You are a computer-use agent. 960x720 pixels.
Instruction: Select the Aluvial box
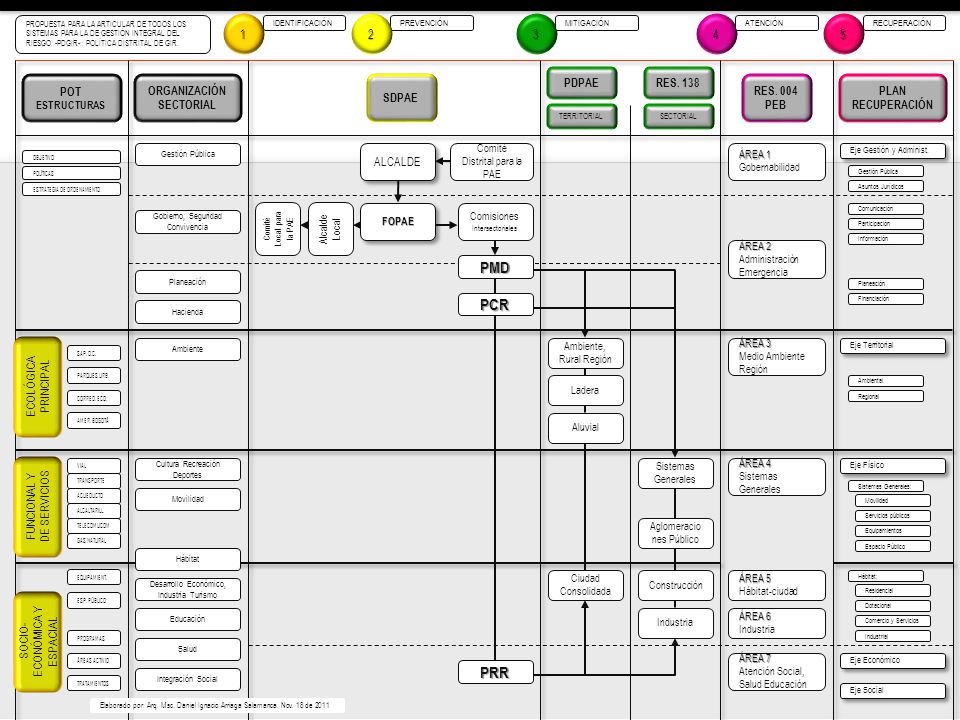[x=585, y=428]
